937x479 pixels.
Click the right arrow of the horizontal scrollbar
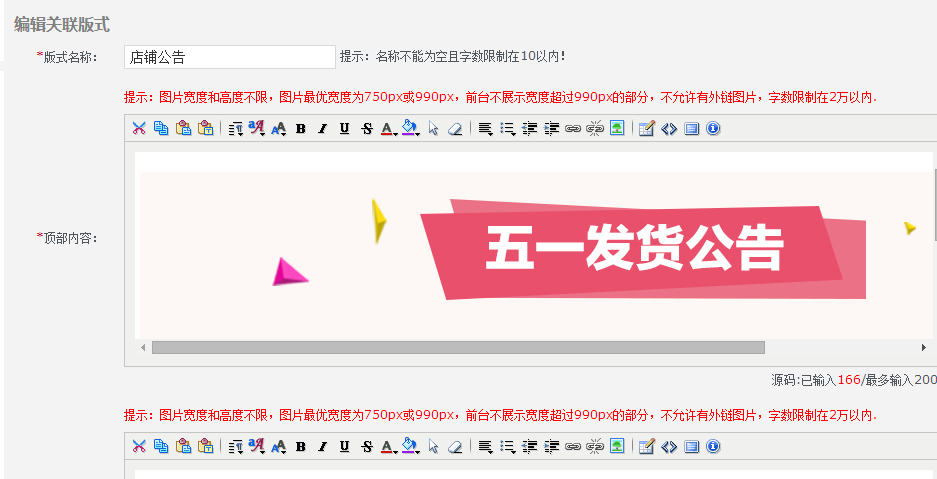tap(923, 347)
